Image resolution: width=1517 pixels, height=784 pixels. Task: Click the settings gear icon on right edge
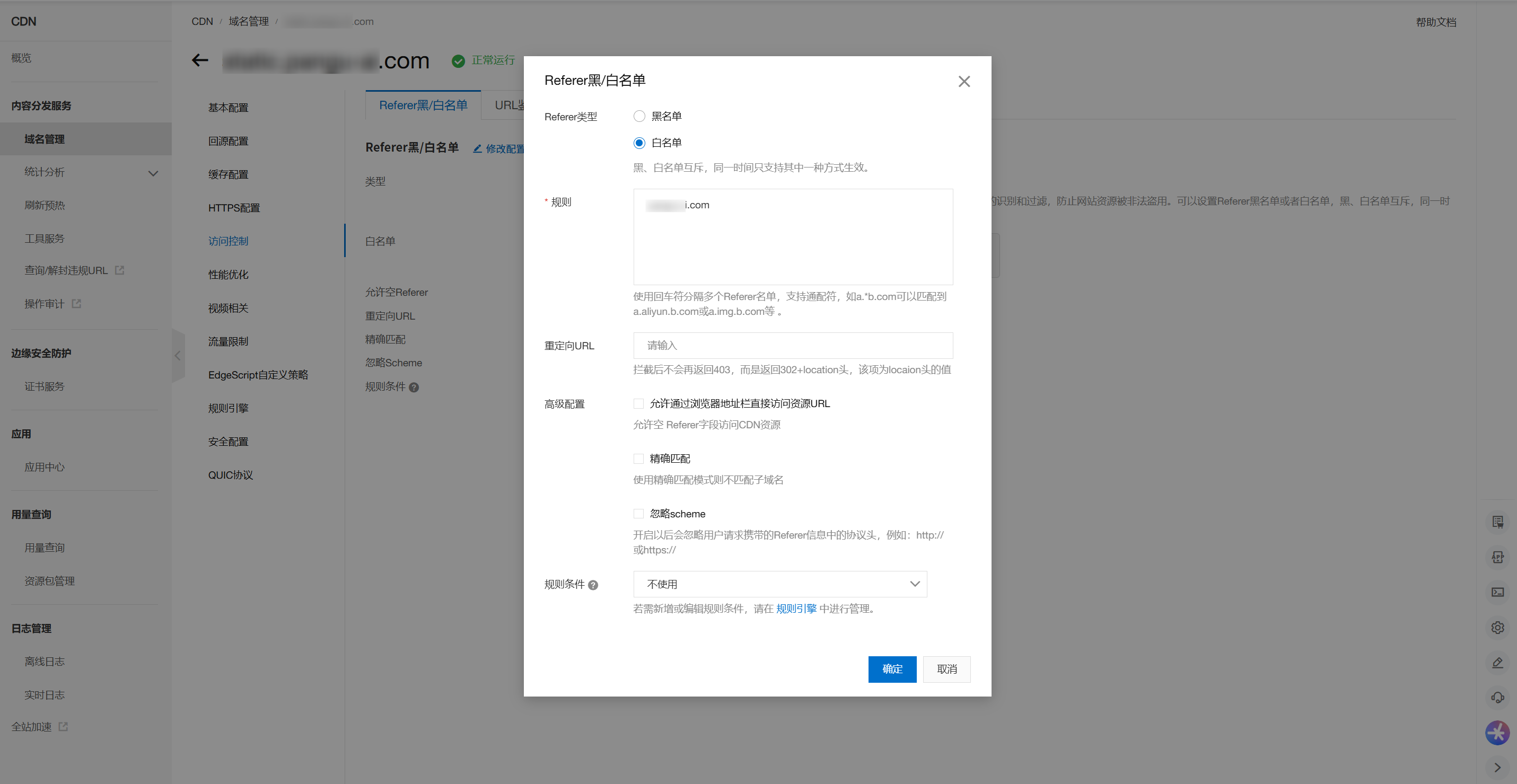[x=1497, y=628]
